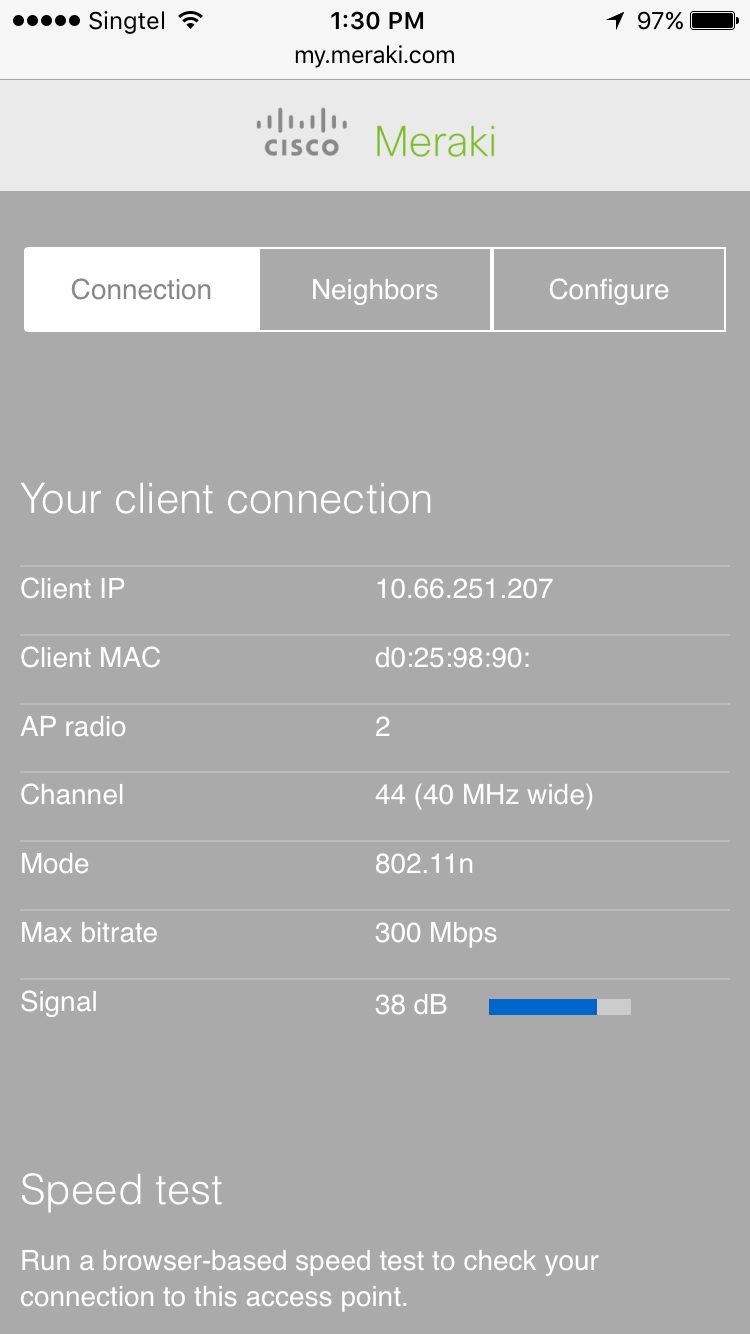Viewport: 750px width, 1334px height.
Task: Tap the Speed test heading
Action: [121, 1190]
